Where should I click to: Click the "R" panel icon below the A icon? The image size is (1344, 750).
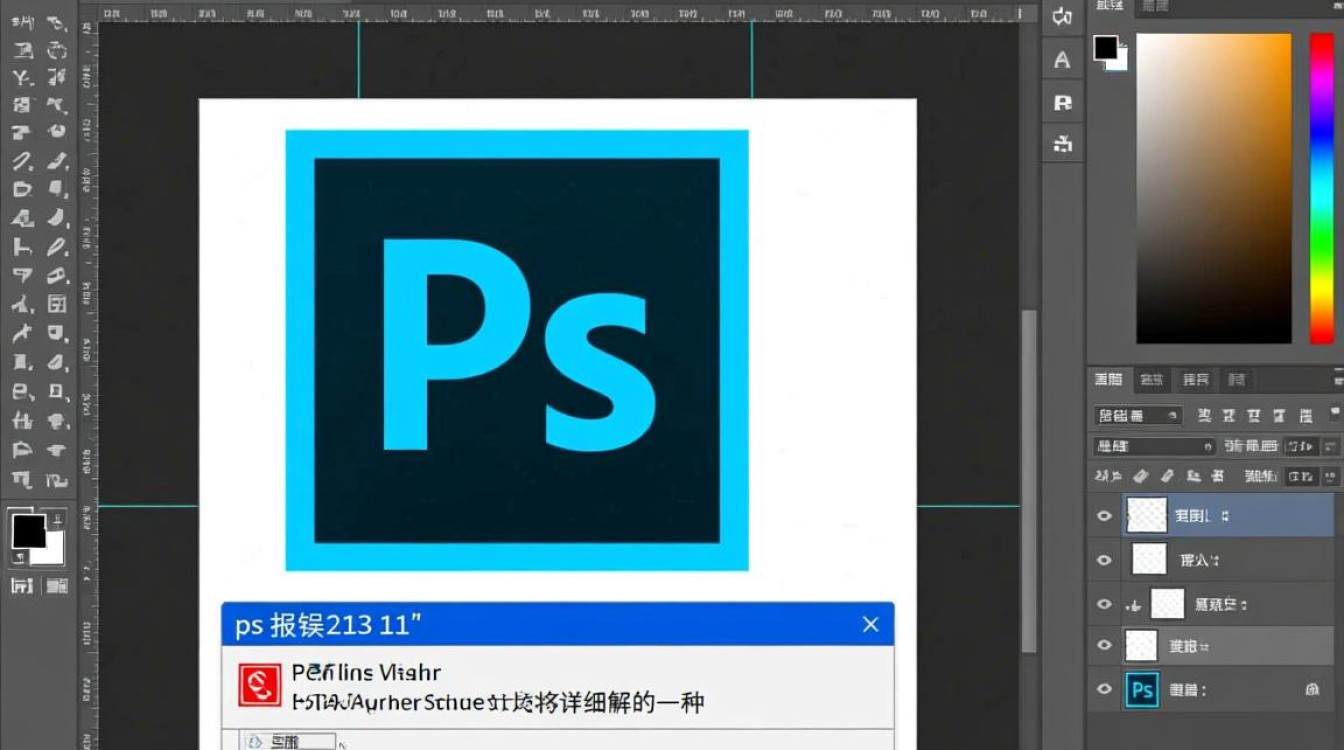point(1062,103)
